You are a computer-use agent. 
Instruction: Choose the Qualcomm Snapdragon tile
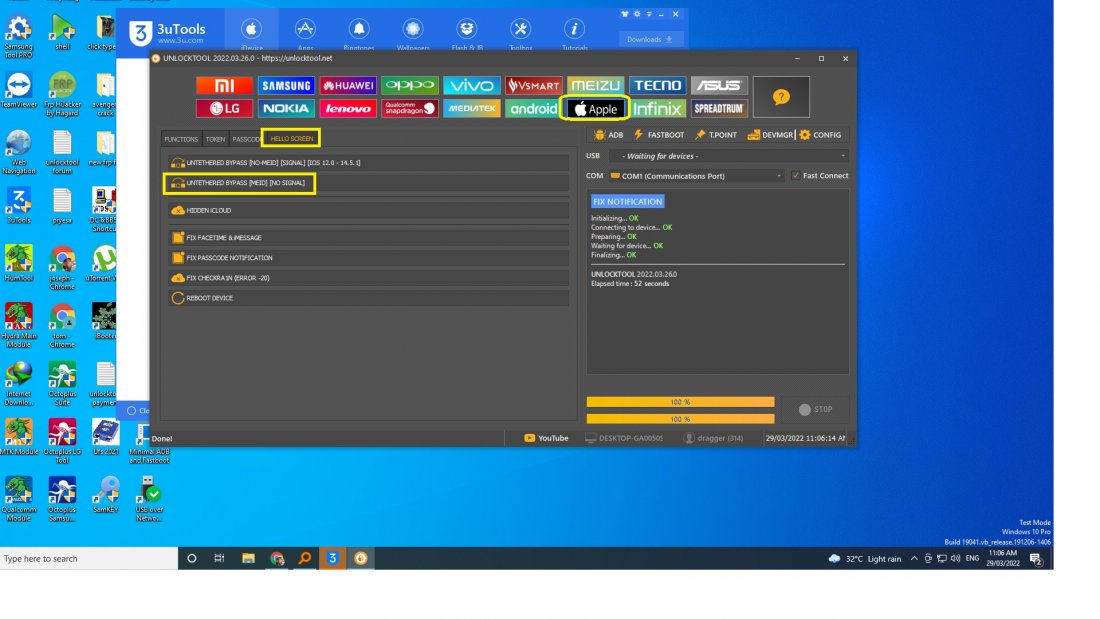[x=410, y=108]
